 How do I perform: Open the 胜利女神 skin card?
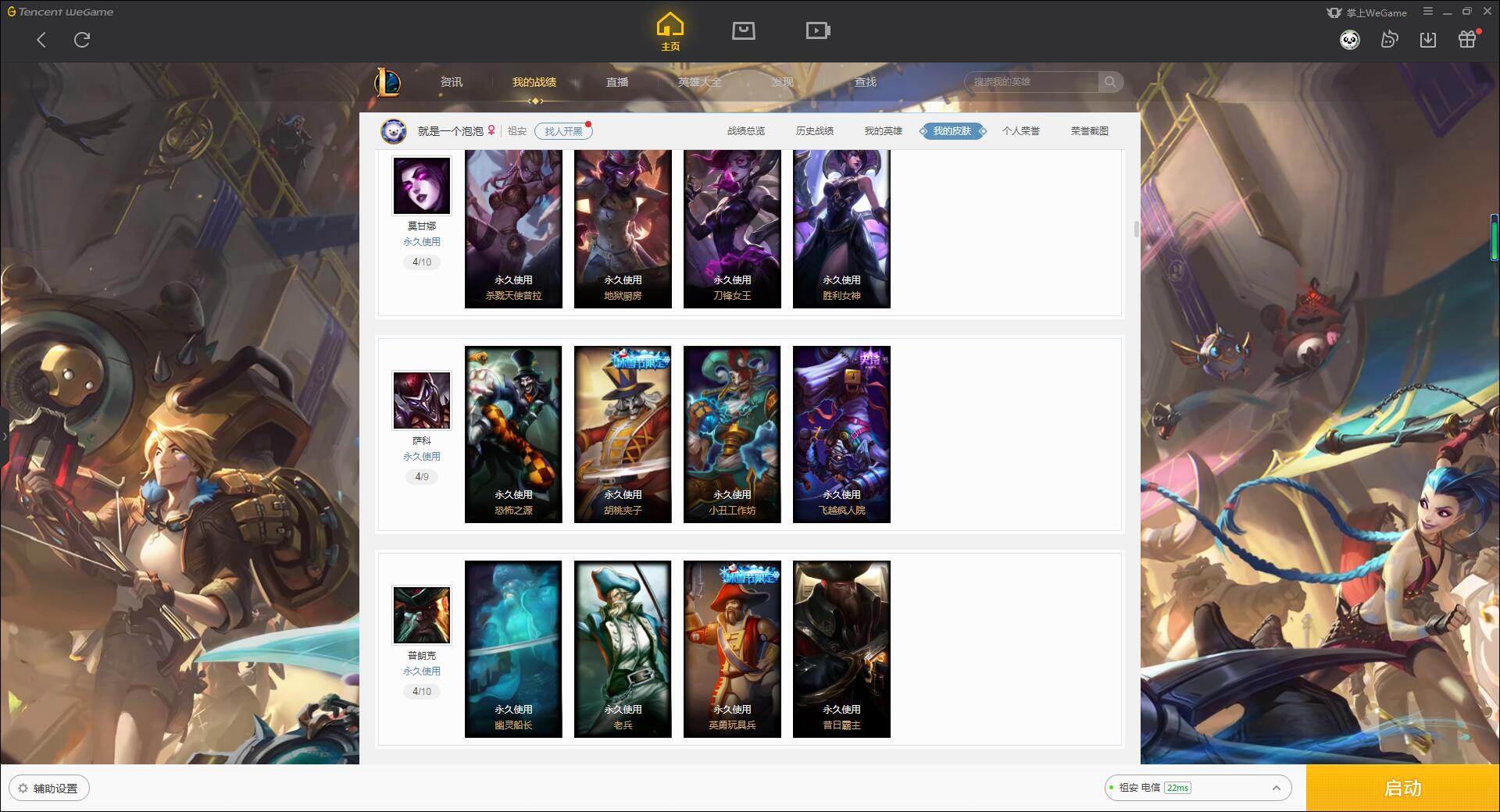tap(841, 229)
